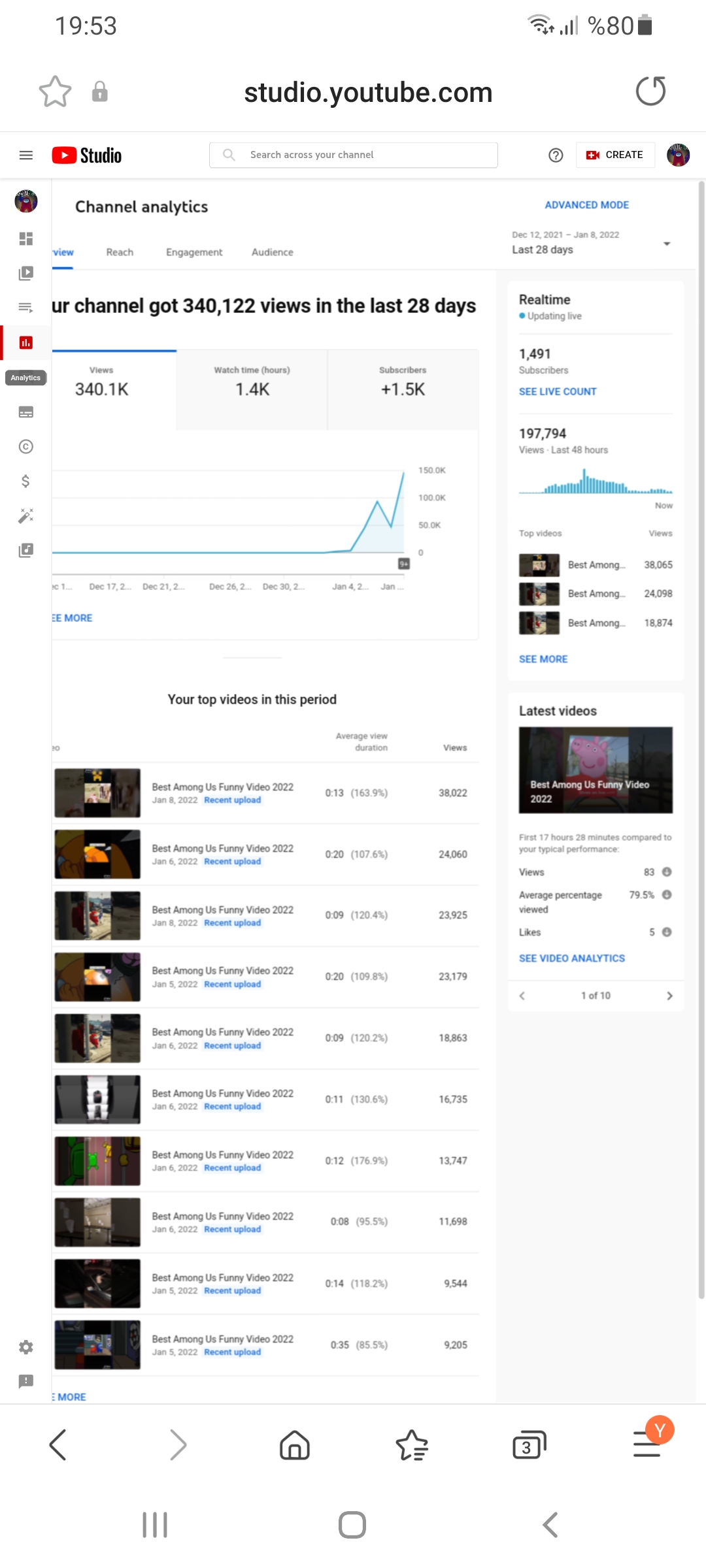Go forward with the browser forward arrow
The width and height of the screenshot is (706, 1568).
pos(178,1445)
